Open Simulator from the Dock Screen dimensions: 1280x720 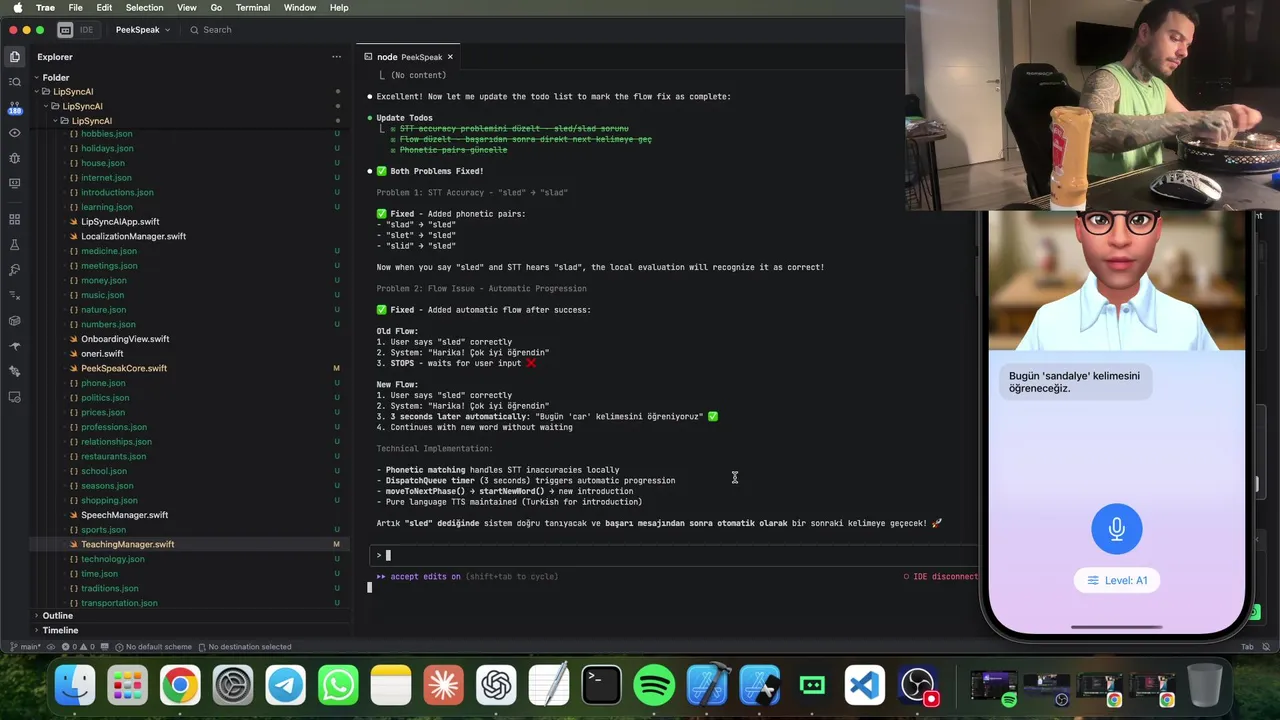[760, 686]
